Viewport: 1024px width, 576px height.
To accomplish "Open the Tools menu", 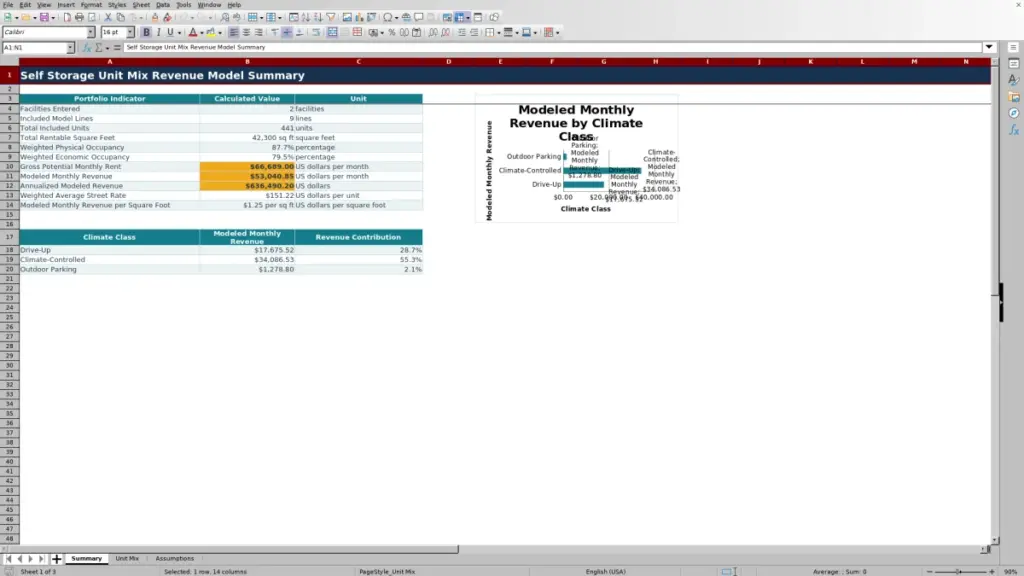I will point(184,5).
